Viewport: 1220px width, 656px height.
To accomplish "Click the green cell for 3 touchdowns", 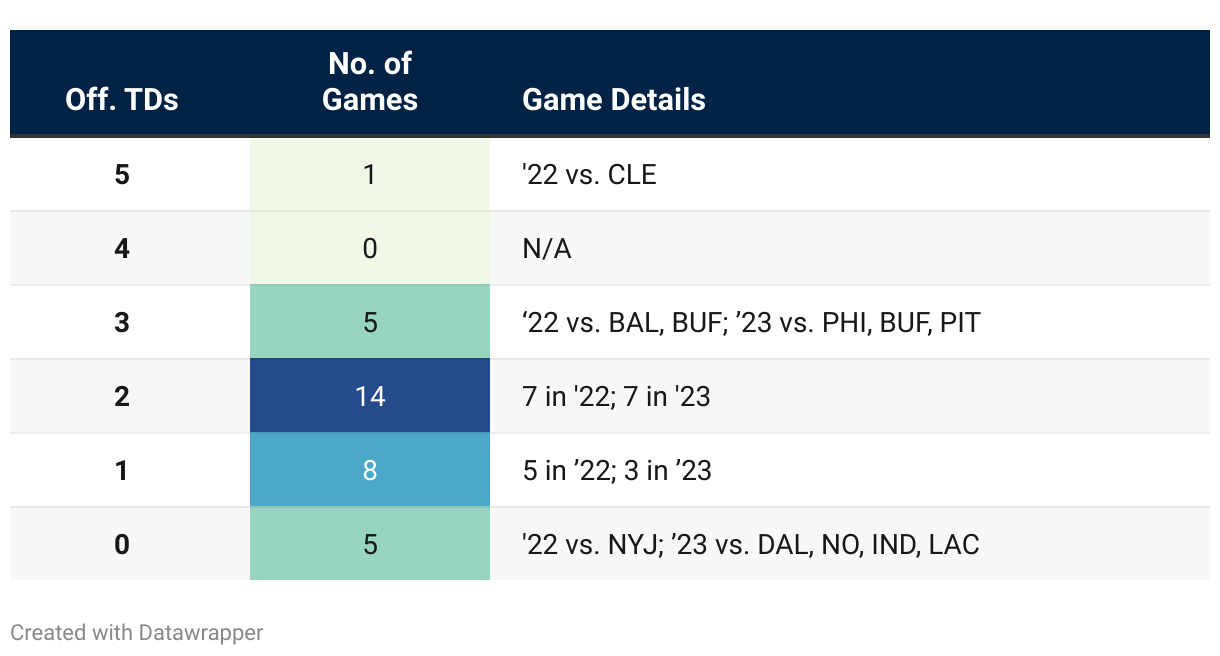I will 370,322.
